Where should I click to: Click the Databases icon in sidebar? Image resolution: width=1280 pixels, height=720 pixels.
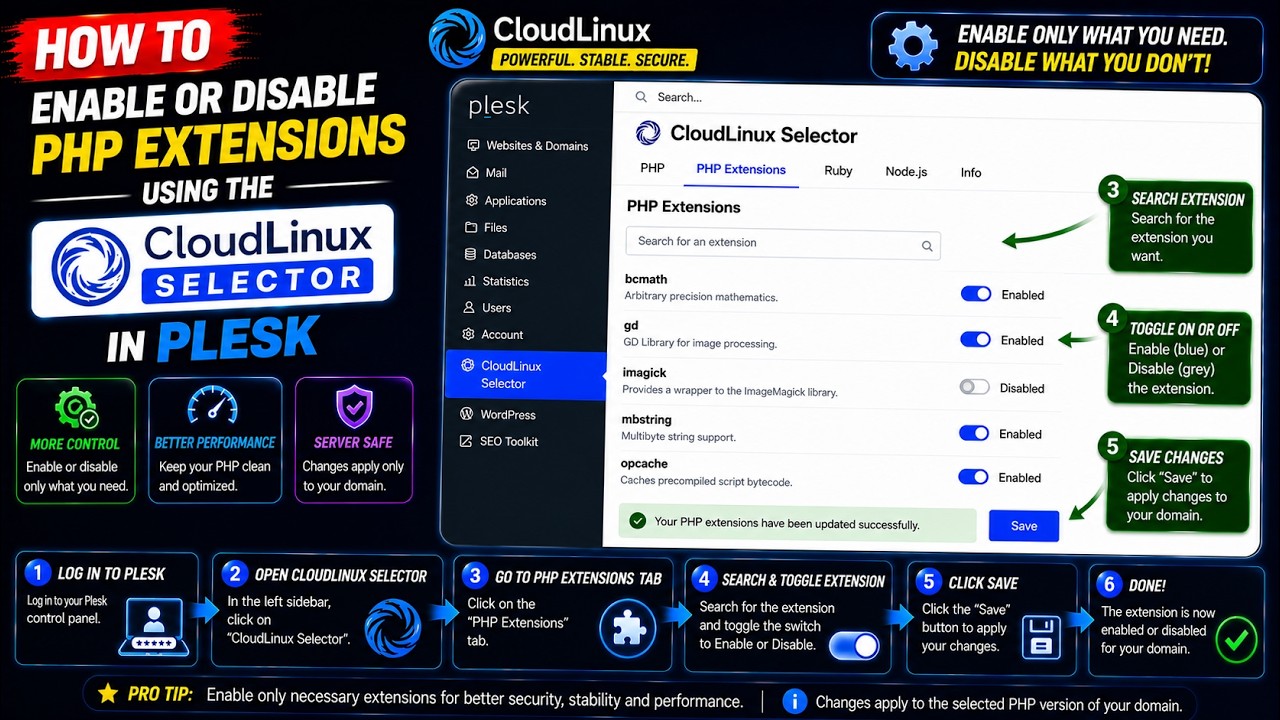tap(470, 254)
